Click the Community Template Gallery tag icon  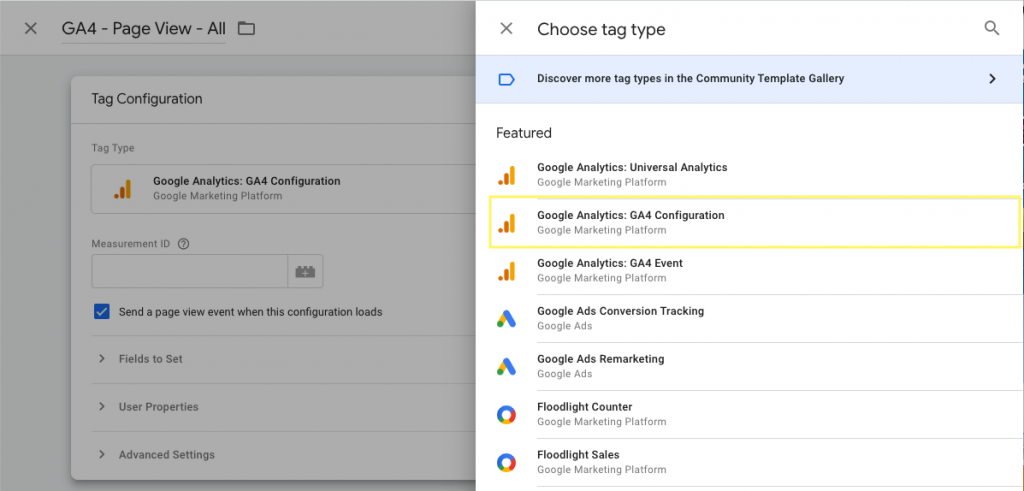pos(507,79)
